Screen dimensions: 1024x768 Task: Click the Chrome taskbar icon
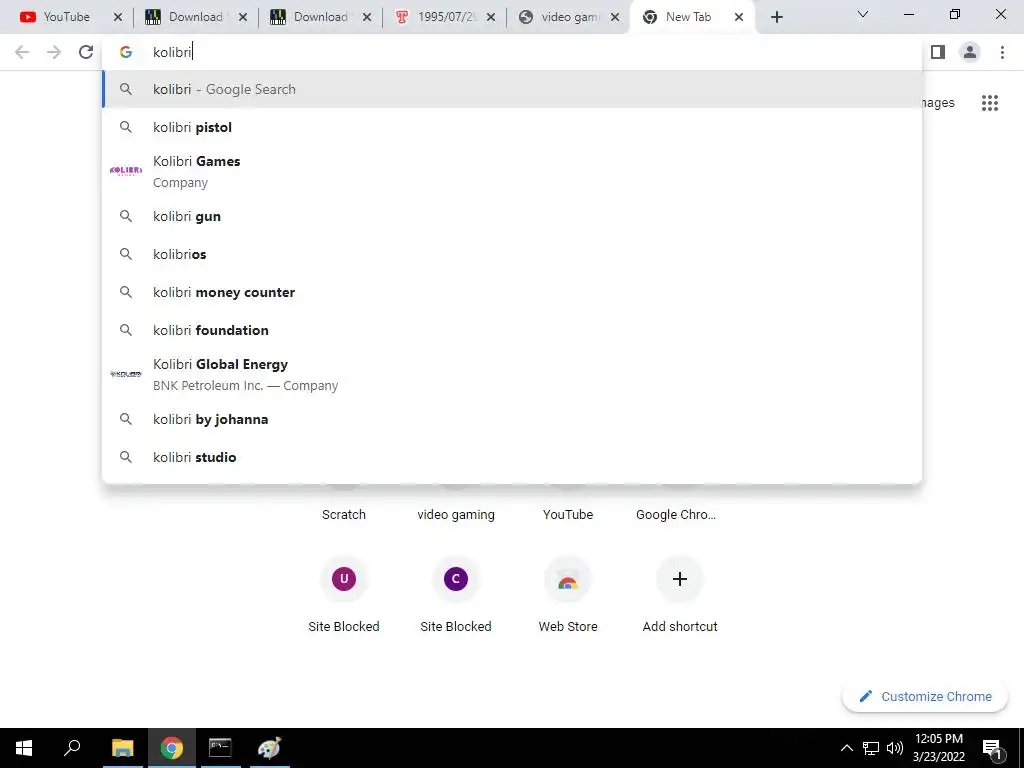pyautogui.click(x=171, y=748)
